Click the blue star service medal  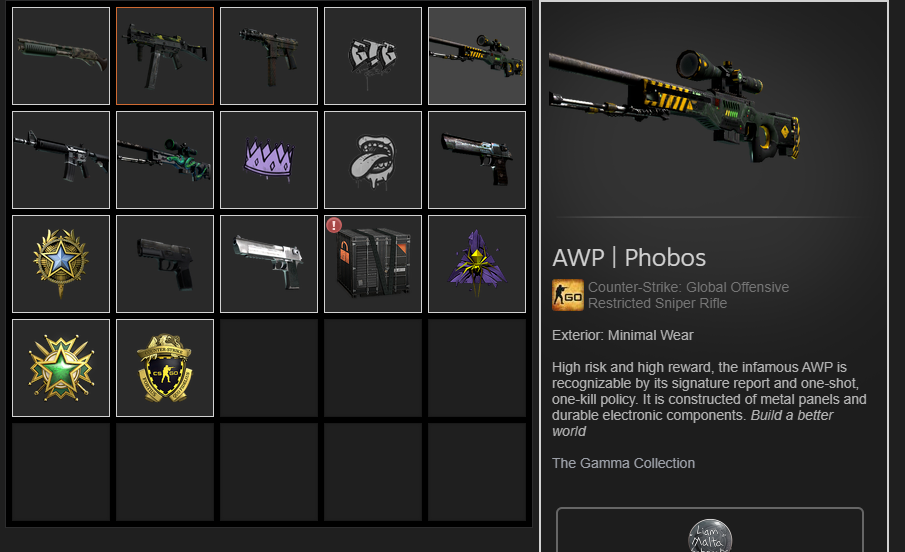click(x=61, y=264)
